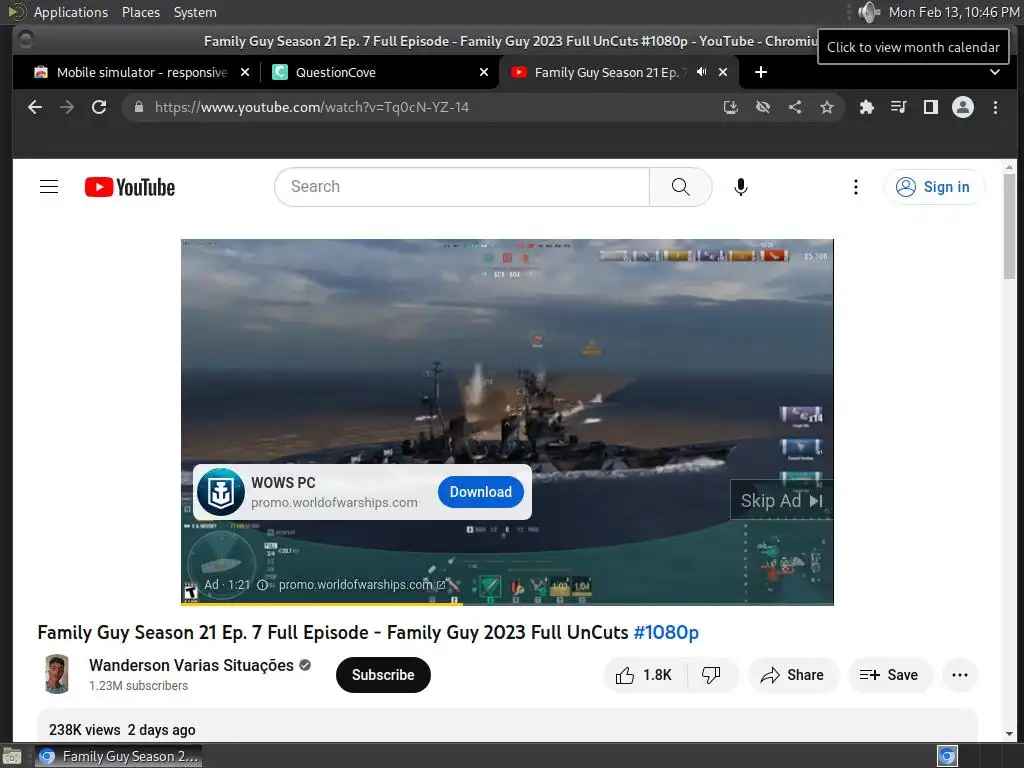The width and height of the screenshot is (1024, 768).
Task: Install app via address bar icon
Action: (x=731, y=107)
